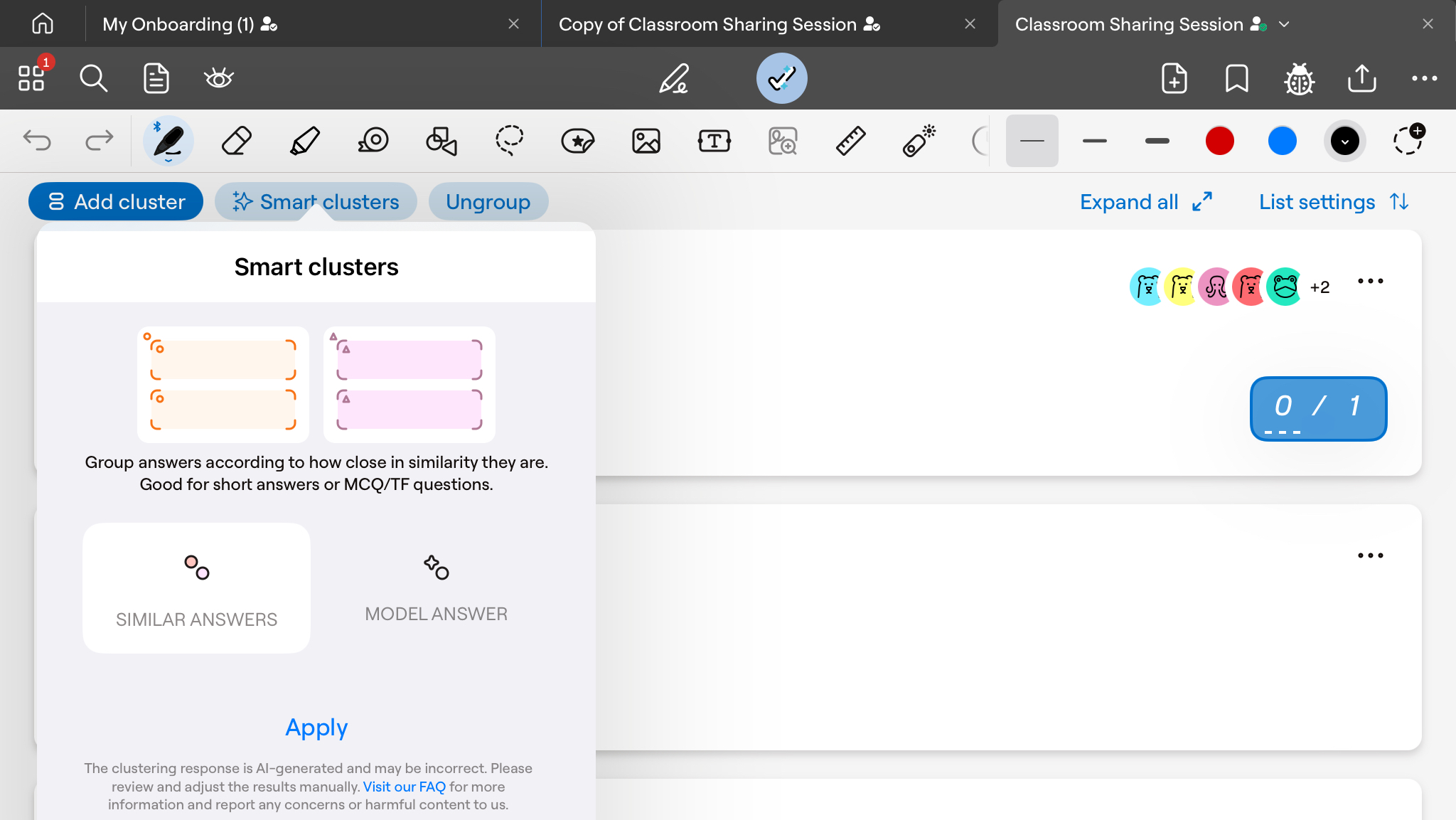Open the black color dropdown swatch

pyautogui.click(x=1344, y=141)
